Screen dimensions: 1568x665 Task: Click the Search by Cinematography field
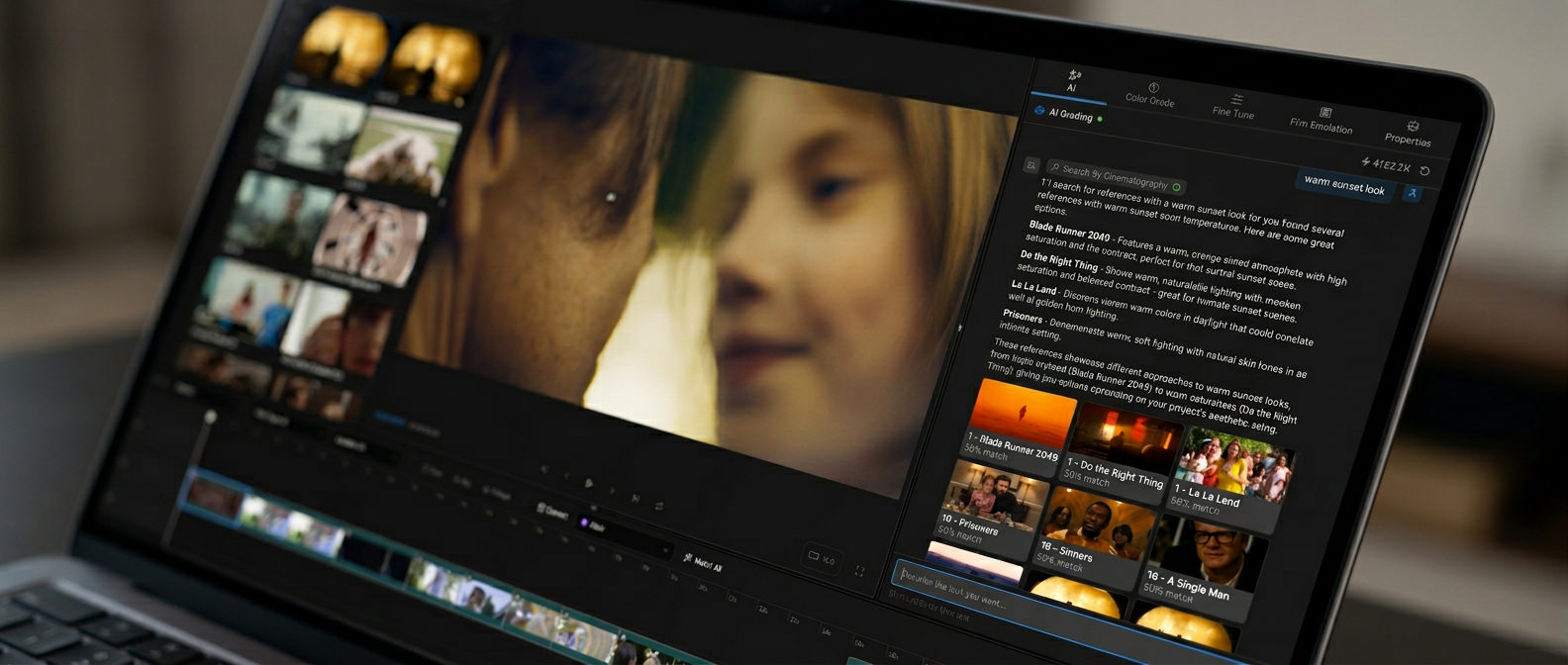(x=1116, y=178)
